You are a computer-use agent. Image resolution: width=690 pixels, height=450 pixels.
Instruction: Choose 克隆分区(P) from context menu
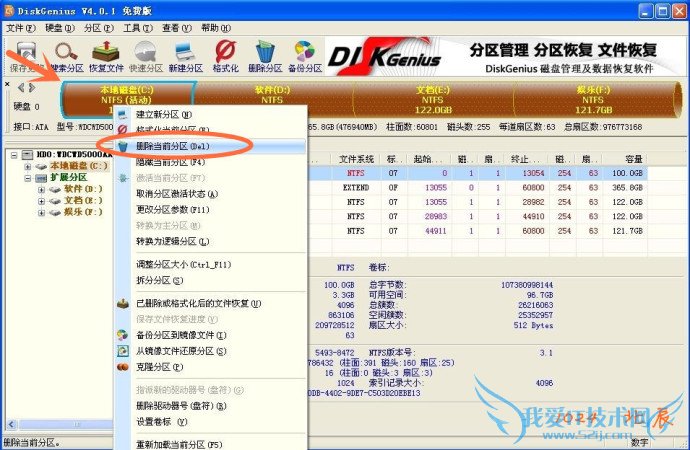tap(210, 367)
